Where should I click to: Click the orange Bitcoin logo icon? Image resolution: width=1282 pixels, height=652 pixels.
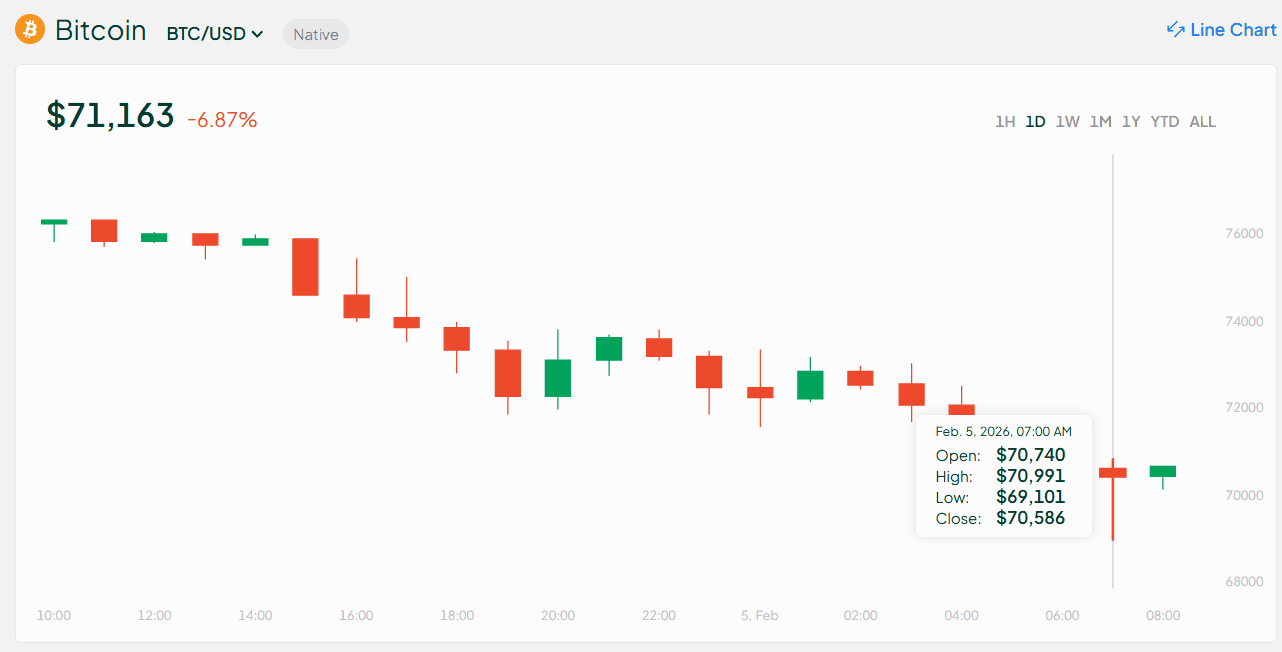[x=30, y=30]
